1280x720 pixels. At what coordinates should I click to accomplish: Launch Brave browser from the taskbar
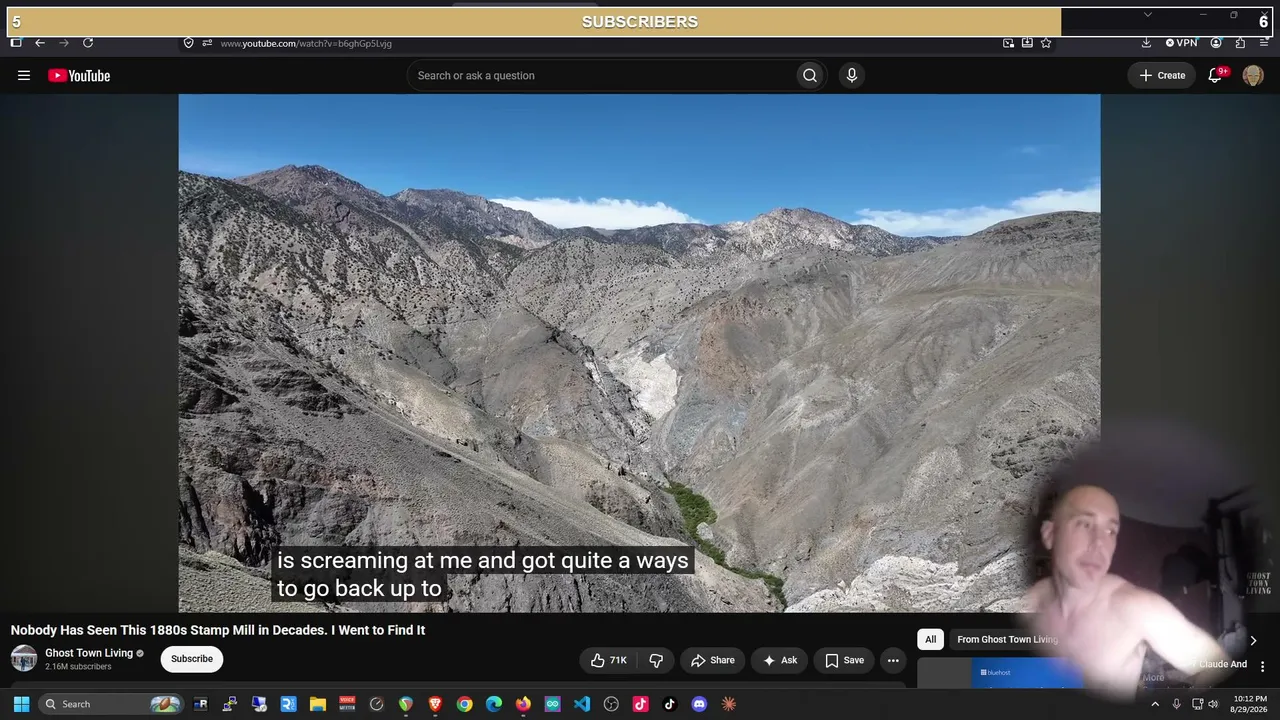tap(435, 704)
